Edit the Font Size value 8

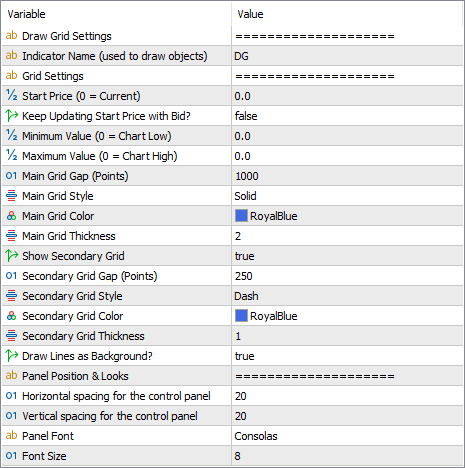pyautogui.click(x=347, y=456)
